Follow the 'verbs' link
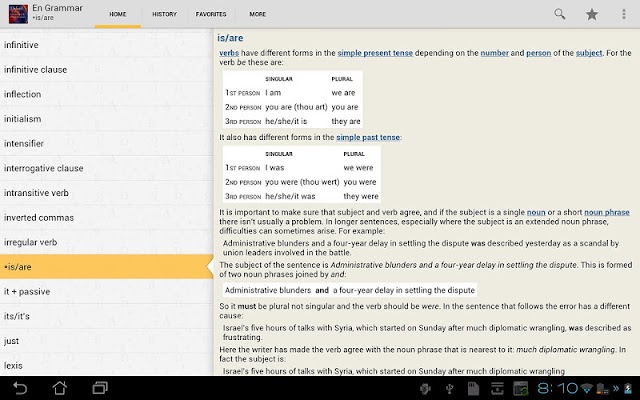The image size is (640, 400). pyautogui.click(x=229, y=53)
